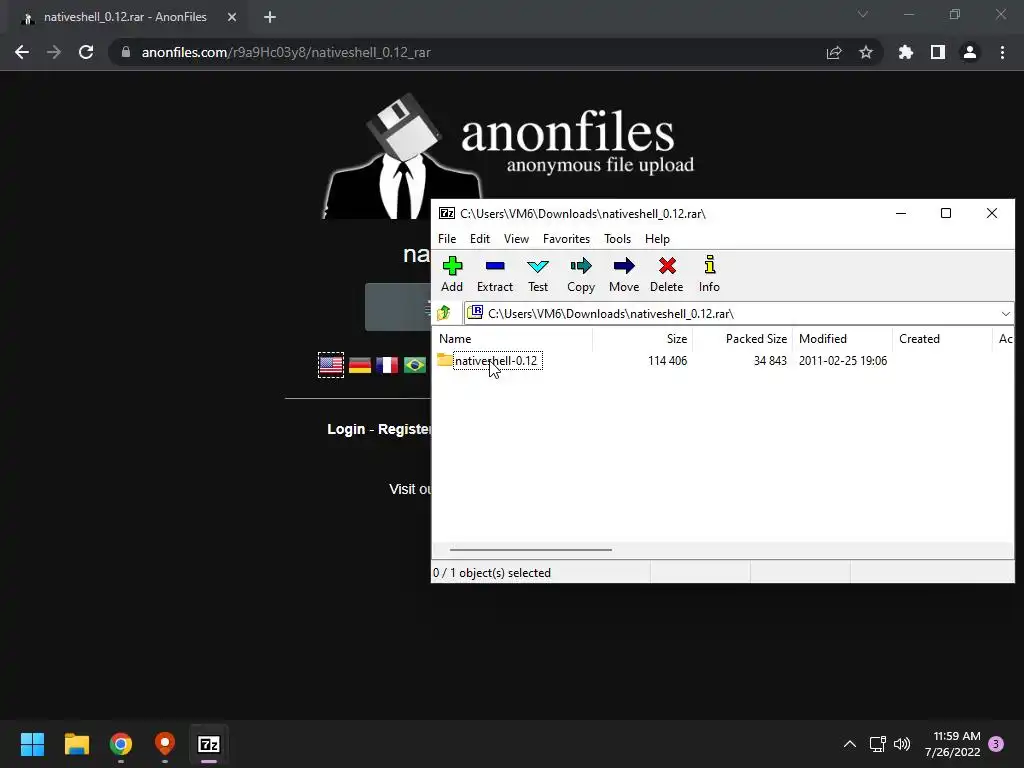Open the Chrome extensions puzzle icon
The height and width of the screenshot is (768, 1024).
[x=906, y=52]
